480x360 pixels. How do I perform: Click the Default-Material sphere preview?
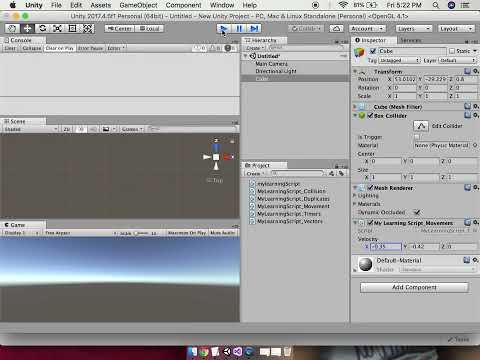pos(365,264)
